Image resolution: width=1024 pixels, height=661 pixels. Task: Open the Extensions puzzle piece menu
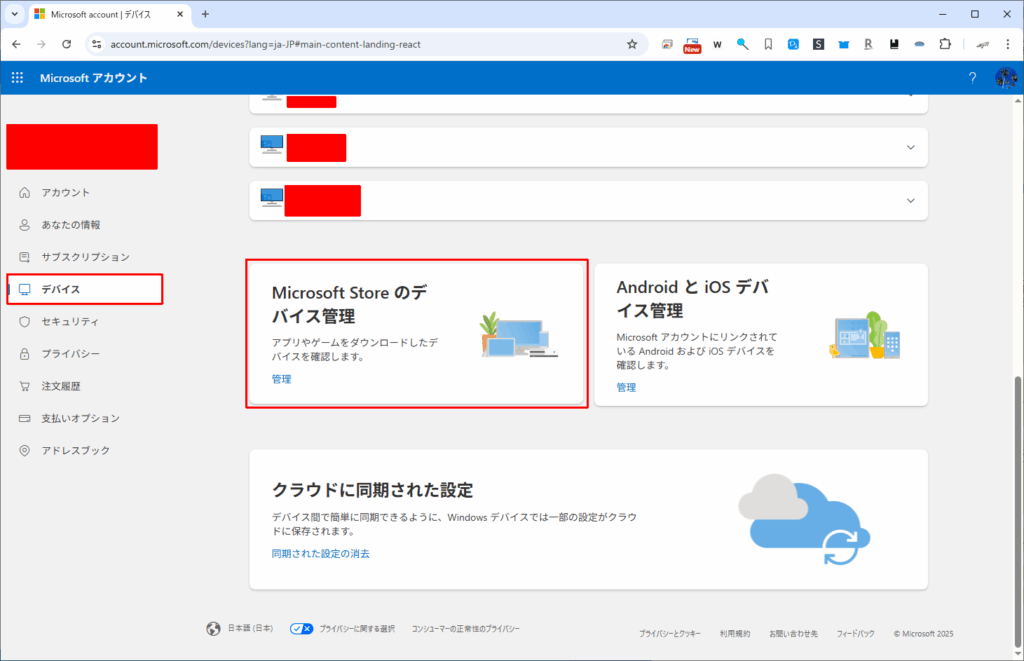[x=945, y=44]
